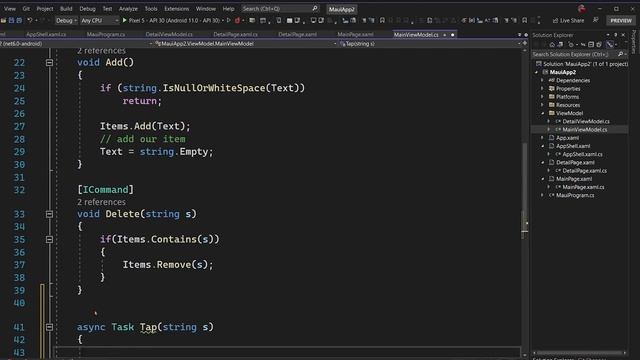Click the user account avatar icon
The height and width of the screenshot is (360, 640).
coord(582,9)
